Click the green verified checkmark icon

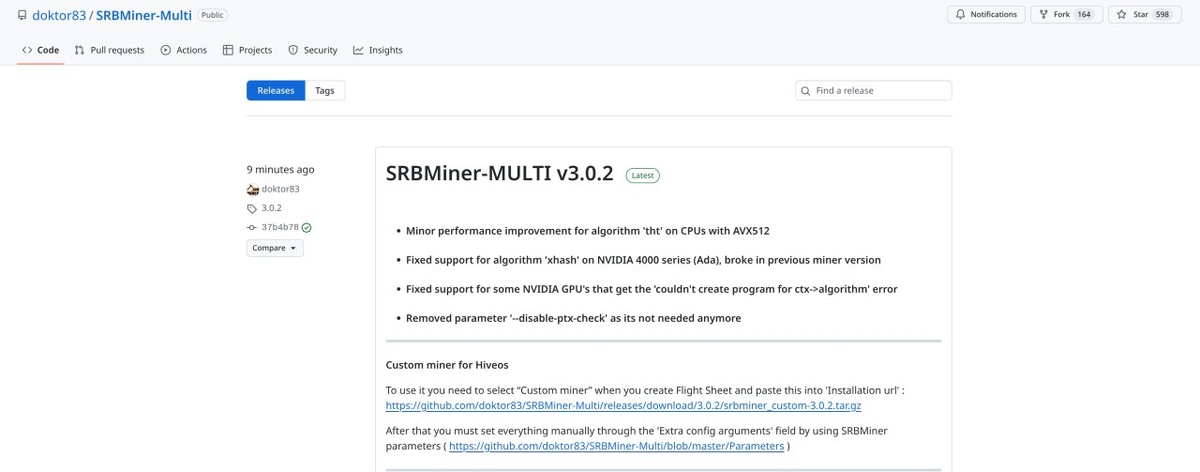pyautogui.click(x=306, y=228)
